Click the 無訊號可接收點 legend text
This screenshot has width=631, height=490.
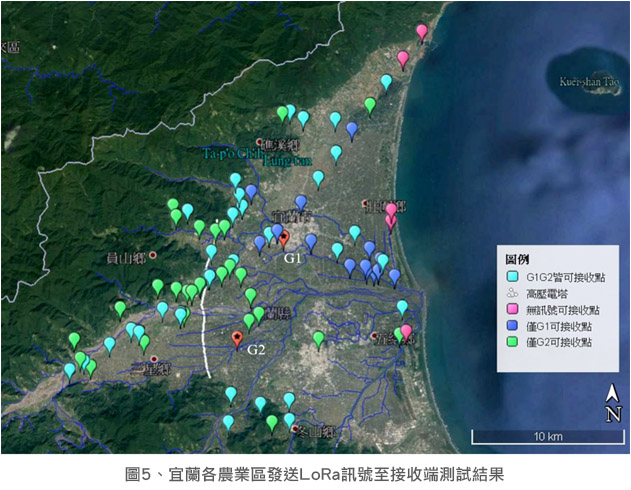pyautogui.click(x=563, y=310)
